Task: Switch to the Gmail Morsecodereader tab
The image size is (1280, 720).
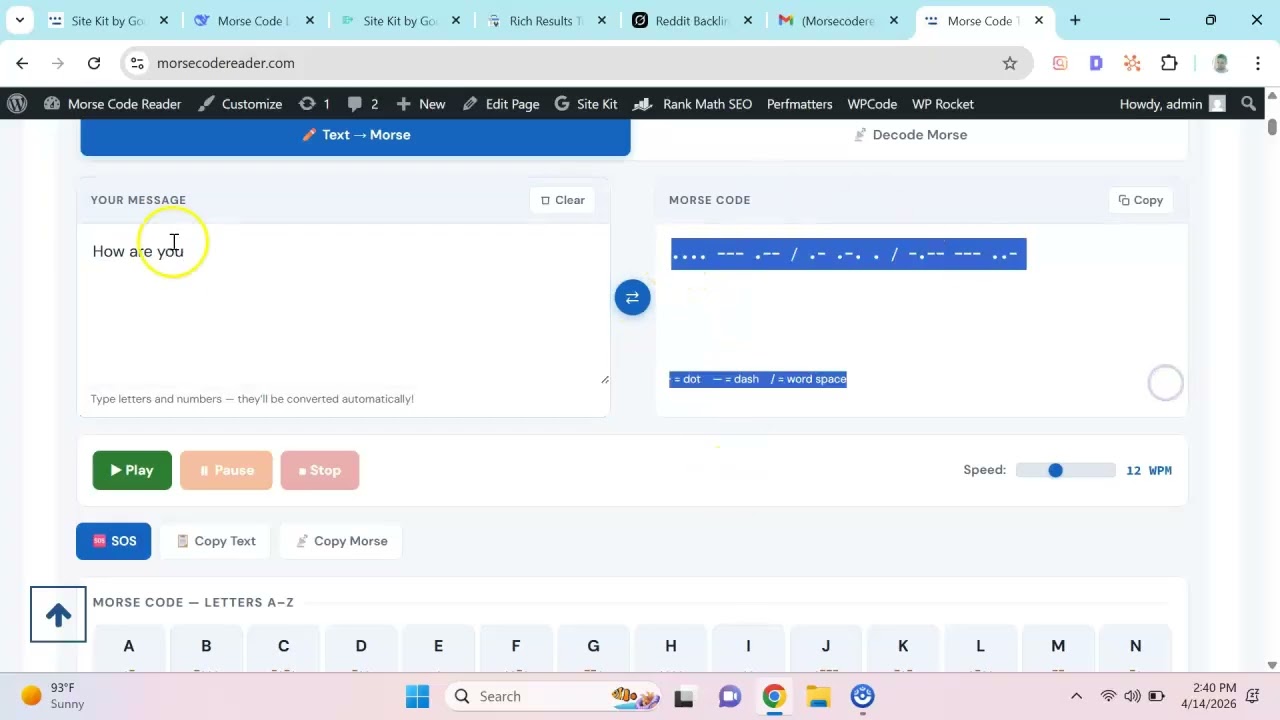Action: pyautogui.click(x=838, y=20)
